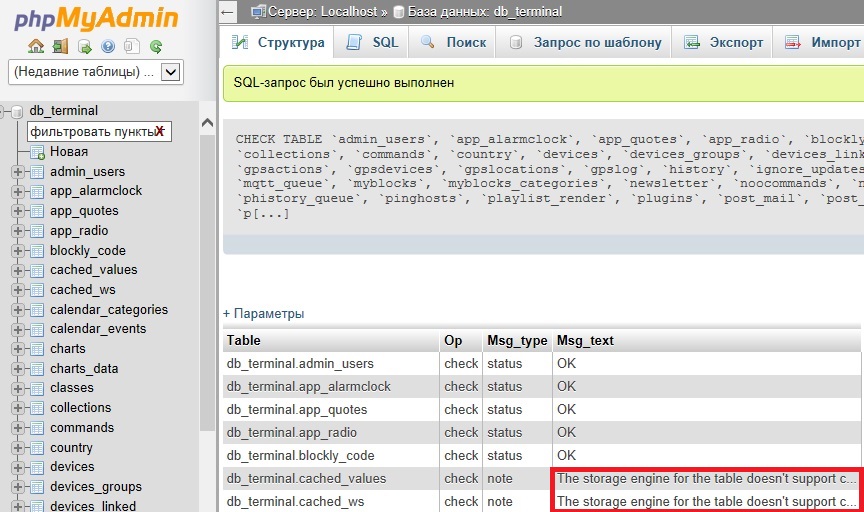Open the recent tables dropdown
Screen dimensions: 864x512
click(170, 72)
